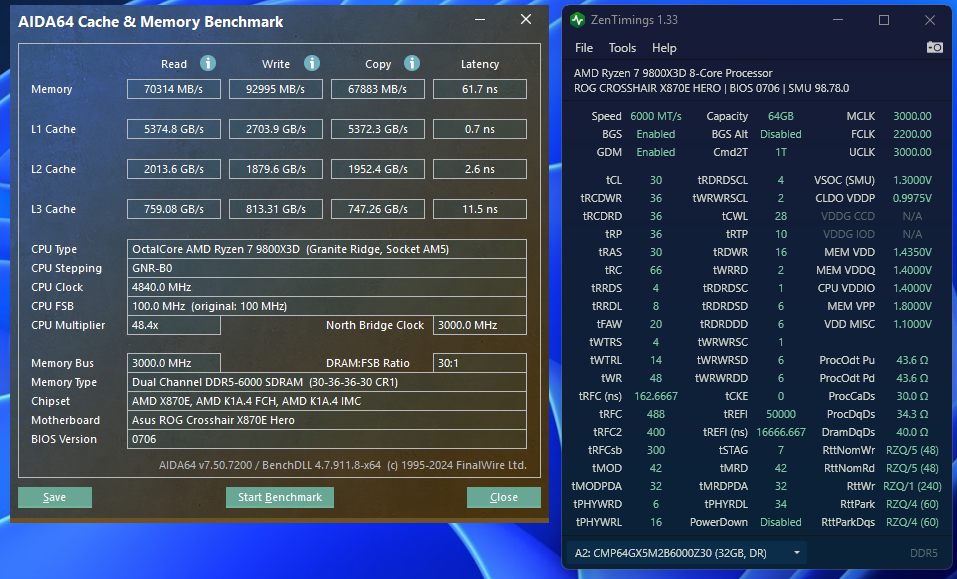Click the GDM Enabled value
This screenshot has height=579, width=957.
pos(655,152)
